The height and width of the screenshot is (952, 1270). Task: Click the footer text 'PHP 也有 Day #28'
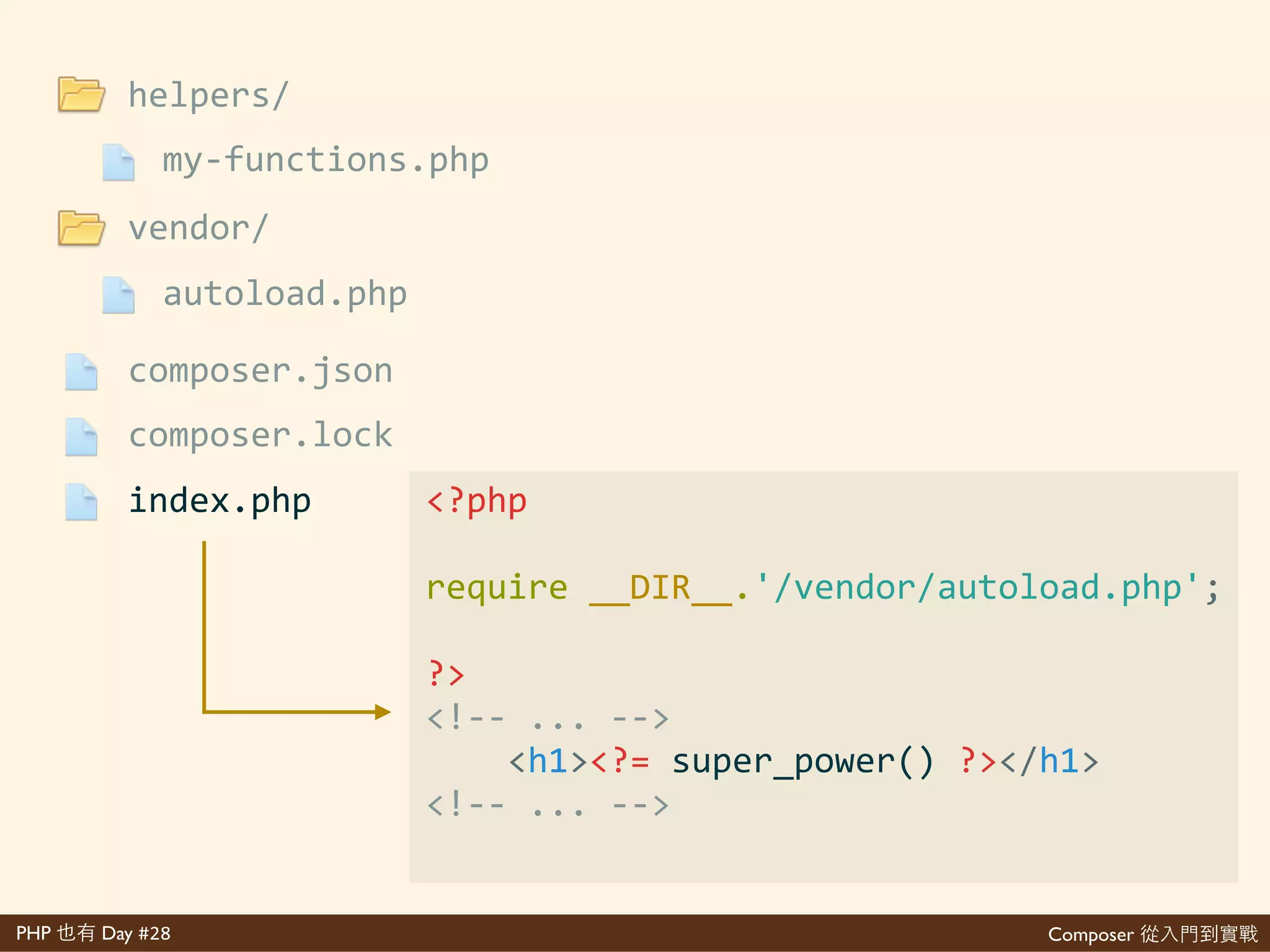click(93, 933)
